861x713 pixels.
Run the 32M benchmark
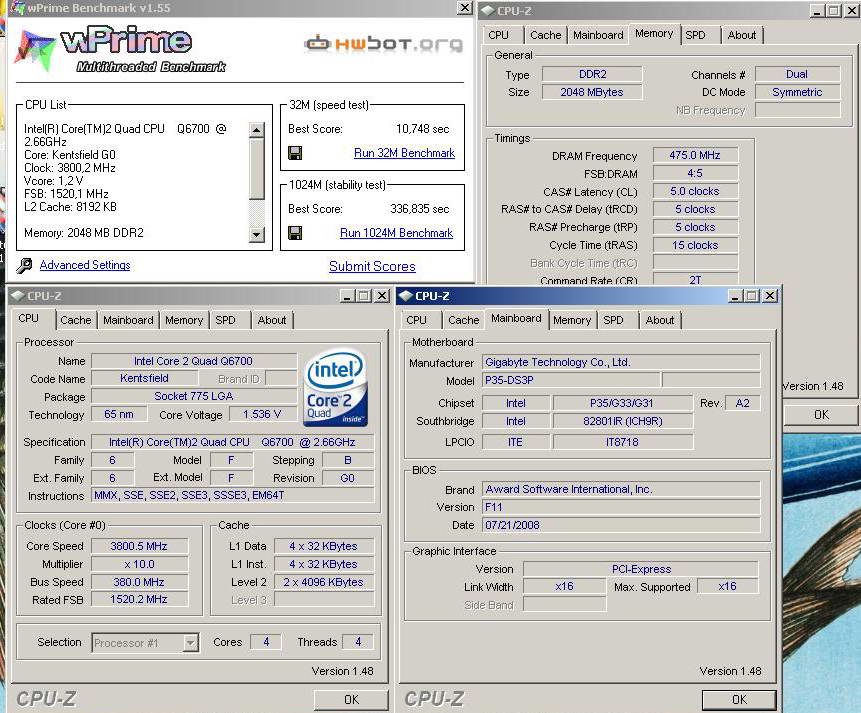pyautogui.click(x=404, y=153)
